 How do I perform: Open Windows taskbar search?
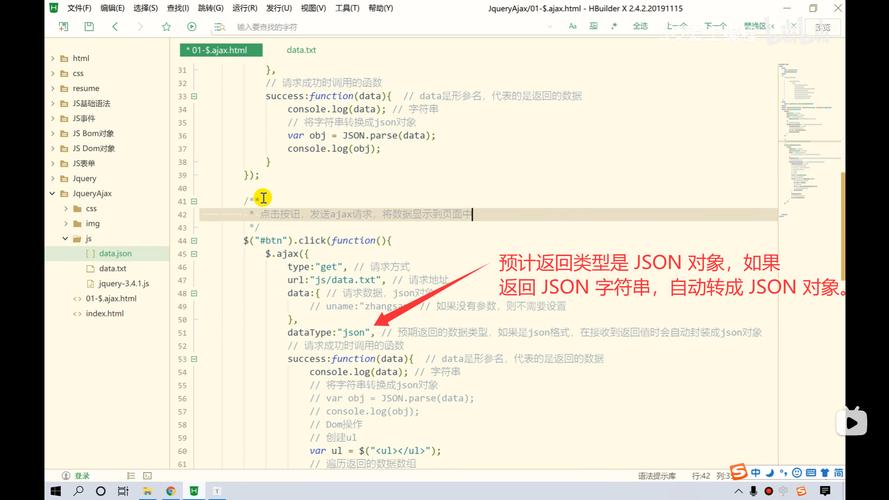point(78,491)
